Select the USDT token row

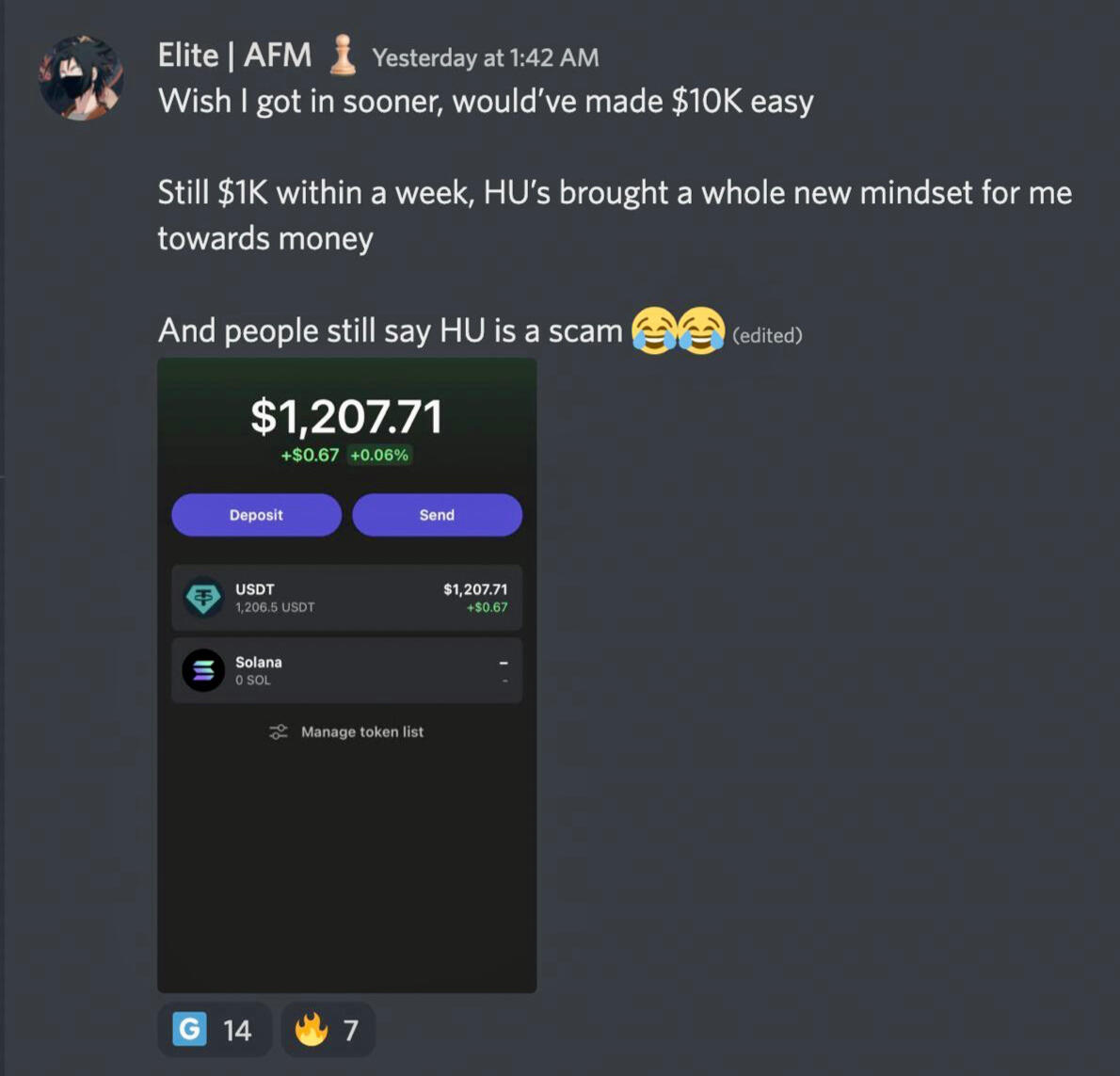click(x=347, y=598)
